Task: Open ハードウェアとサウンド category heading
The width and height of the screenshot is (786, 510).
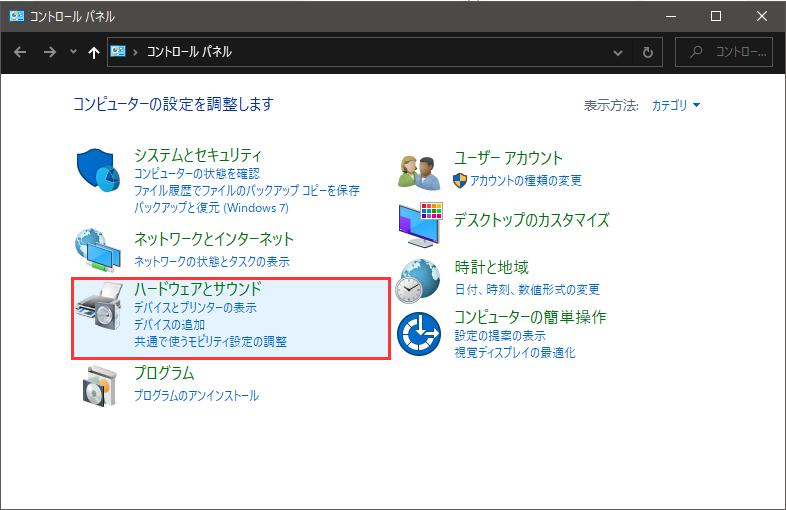Action: [x=198, y=289]
